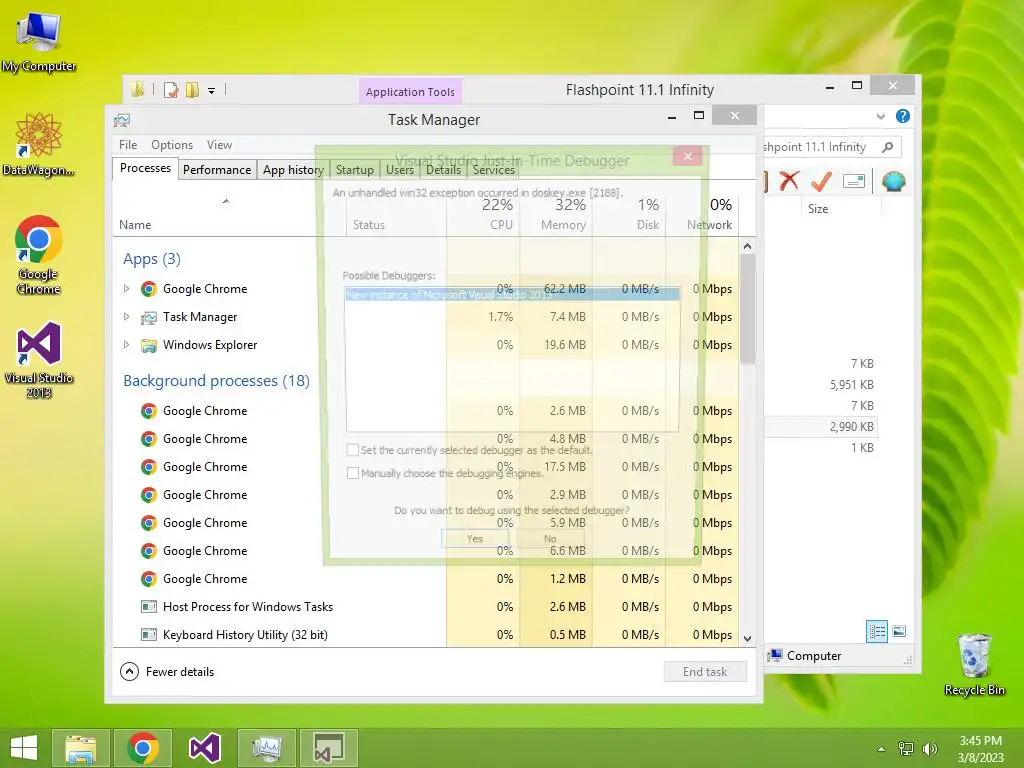The width and height of the screenshot is (1024, 768).
Task: Click the scroll up arrow in Task Manager
Action: pos(747,246)
